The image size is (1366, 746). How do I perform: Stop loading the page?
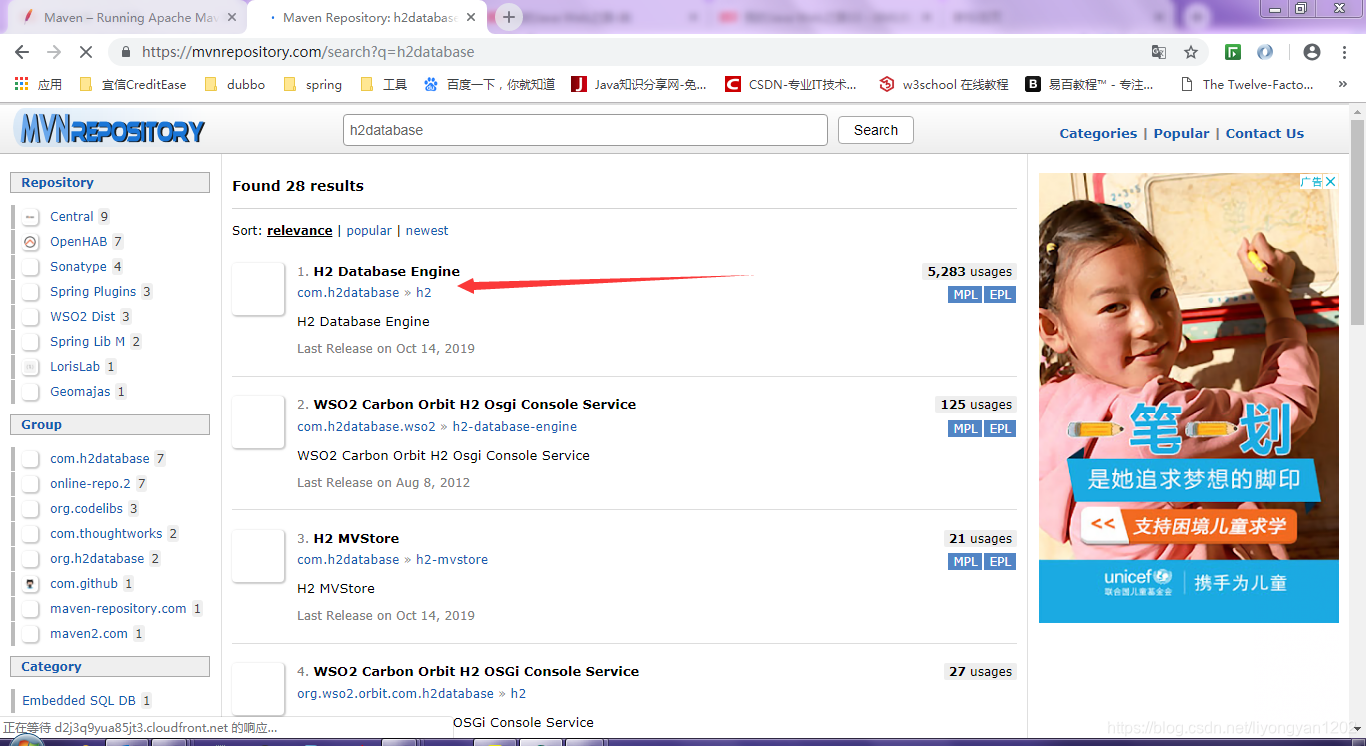pos(87,52)
